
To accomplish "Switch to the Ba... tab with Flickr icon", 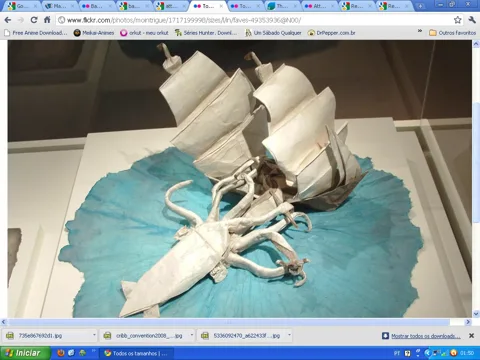I will click(x=97, y=6).
